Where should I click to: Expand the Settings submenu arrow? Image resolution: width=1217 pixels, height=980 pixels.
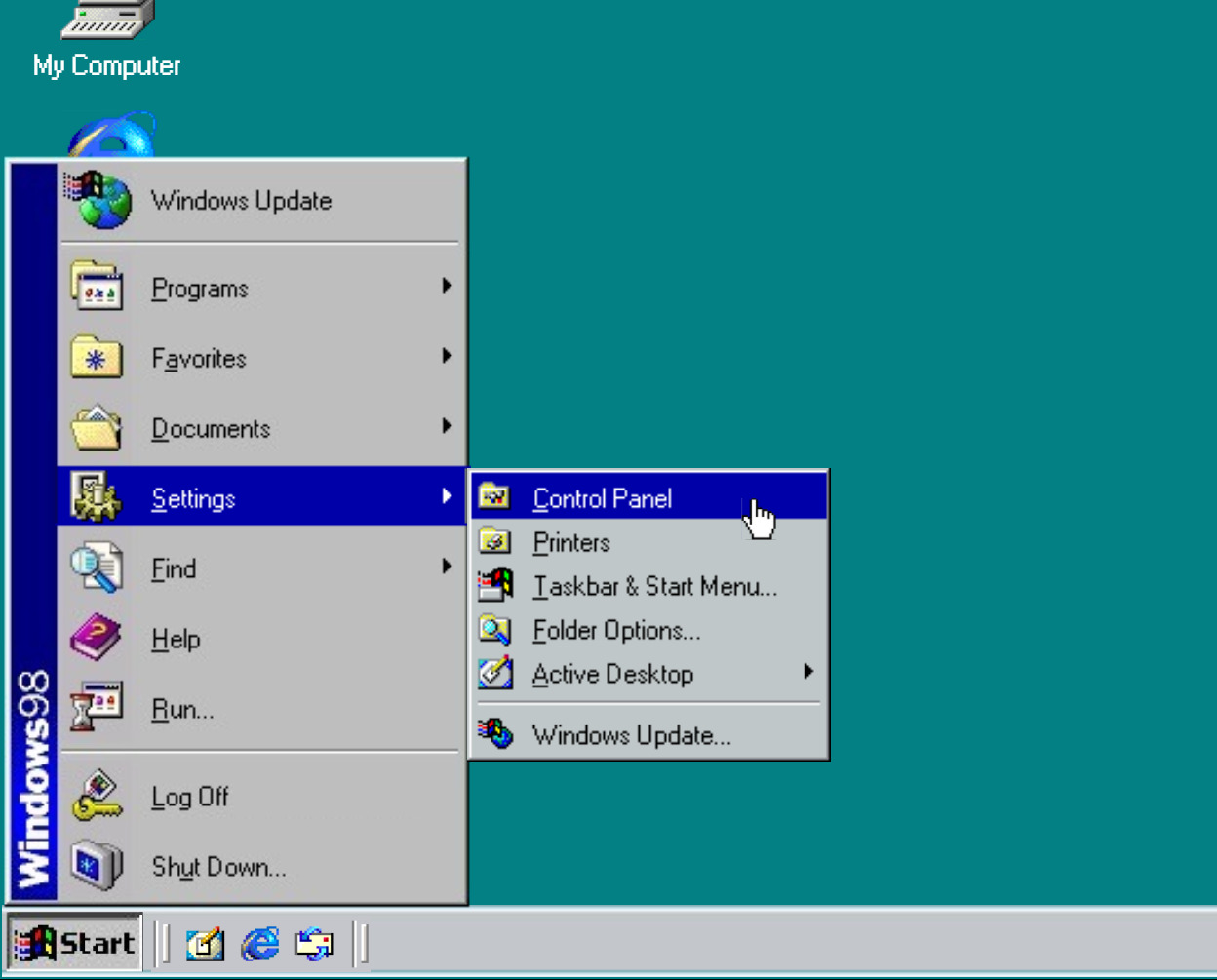pos(447,496)
